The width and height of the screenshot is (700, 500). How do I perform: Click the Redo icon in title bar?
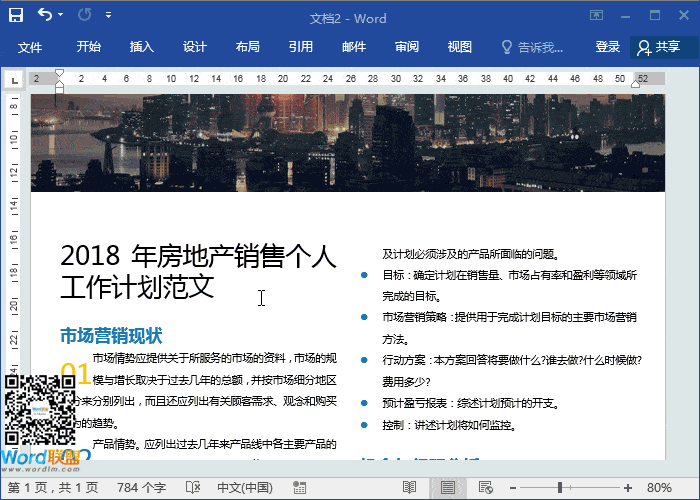[84, 16]
